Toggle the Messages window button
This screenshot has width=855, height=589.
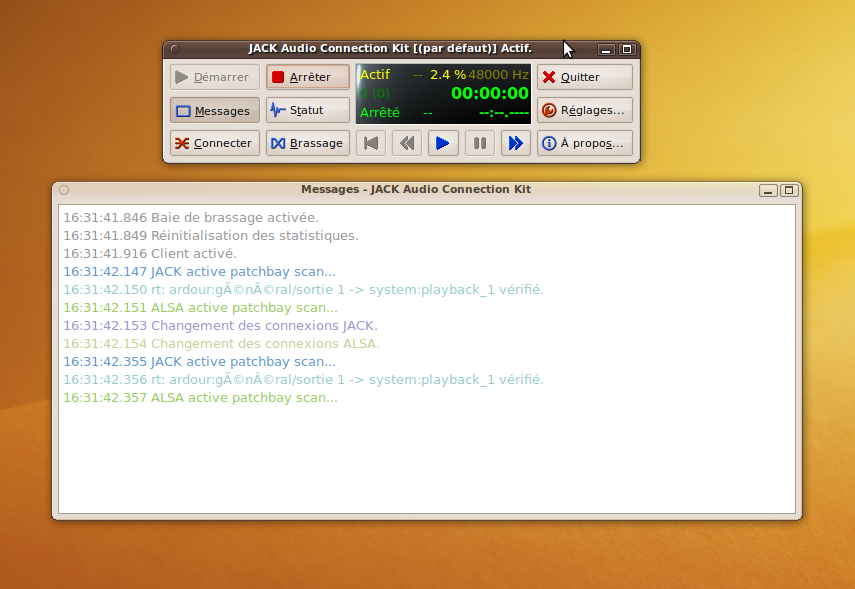[215, 110]
